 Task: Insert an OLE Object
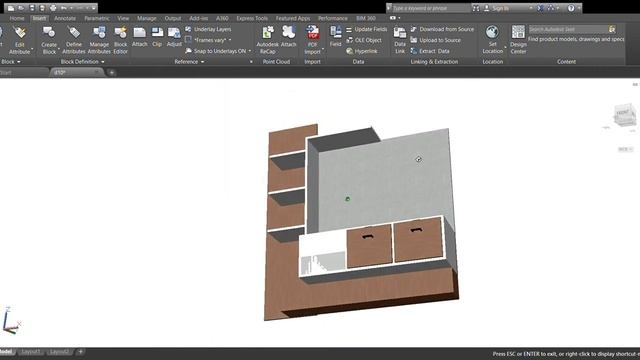[364, 40]
